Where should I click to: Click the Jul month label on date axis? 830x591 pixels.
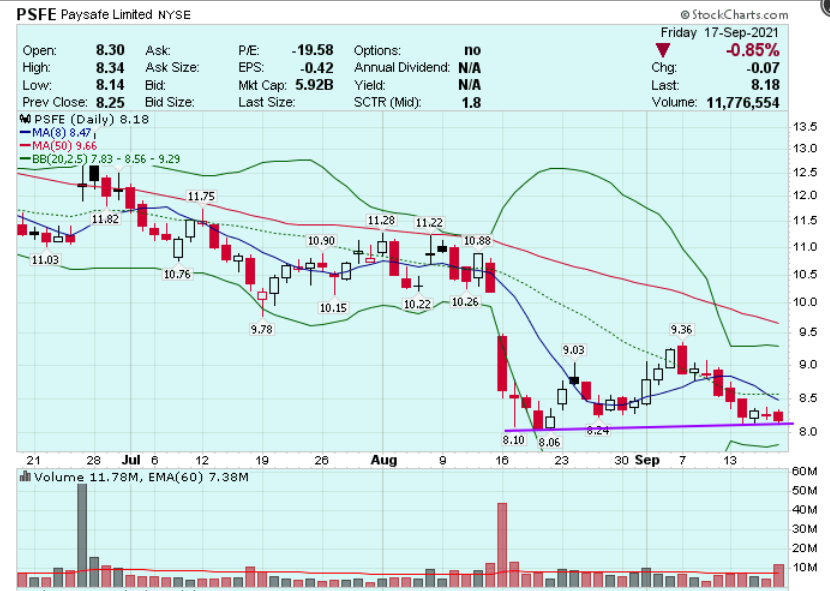(x=131, y=460)
